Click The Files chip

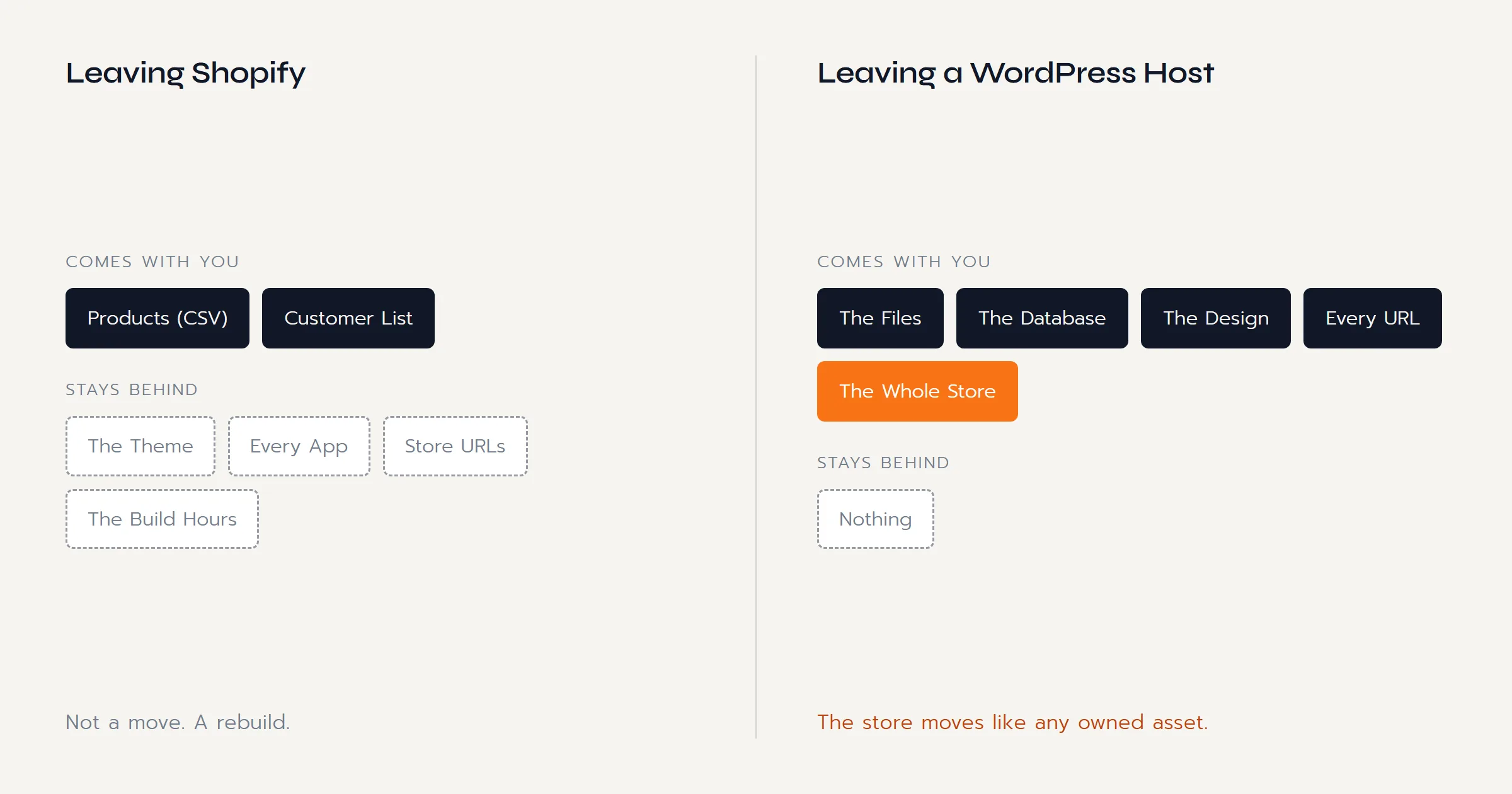[880, 318]
